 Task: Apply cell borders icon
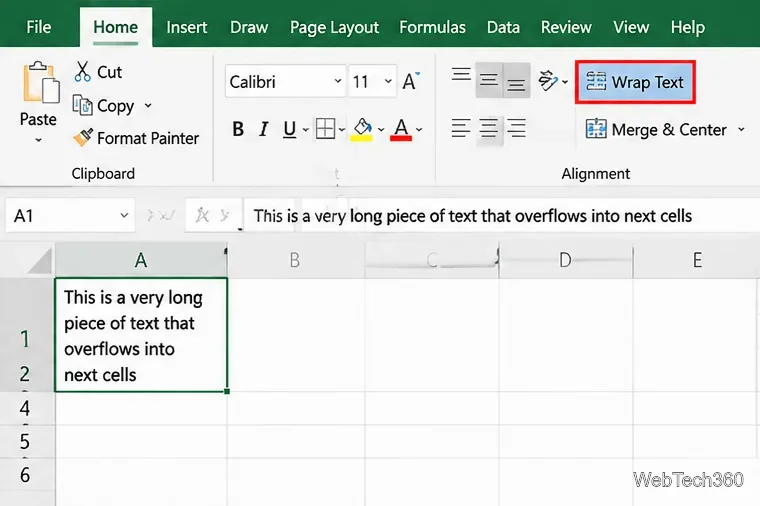click(325, 129)
